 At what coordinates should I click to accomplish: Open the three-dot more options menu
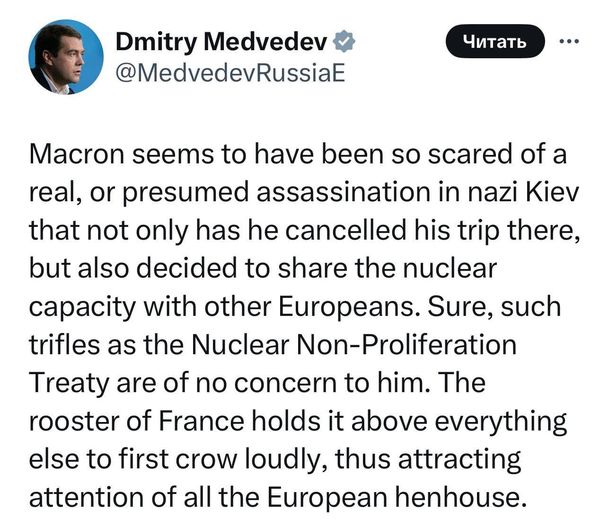pyautogui.click(x=569, y=41)
